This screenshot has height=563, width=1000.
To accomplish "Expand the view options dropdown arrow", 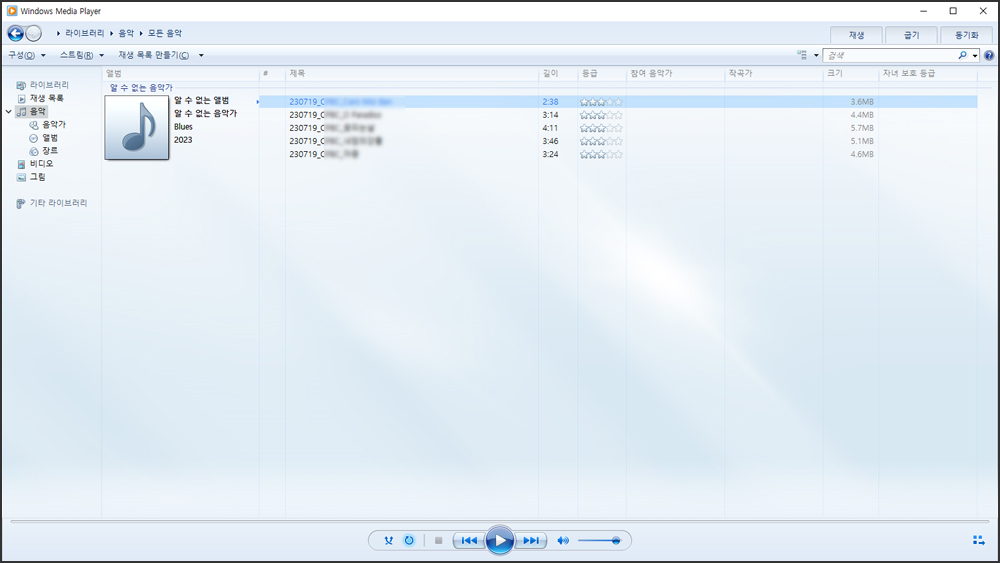I will [816, 55].
